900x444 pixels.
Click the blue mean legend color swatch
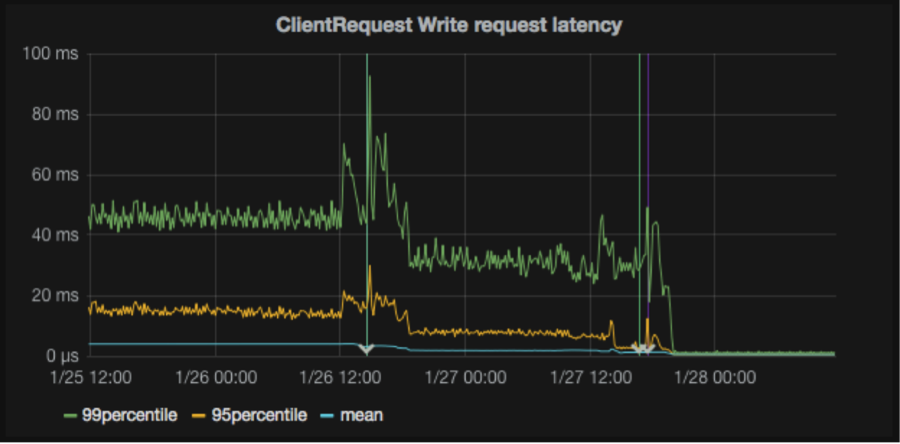click(329, 415)
